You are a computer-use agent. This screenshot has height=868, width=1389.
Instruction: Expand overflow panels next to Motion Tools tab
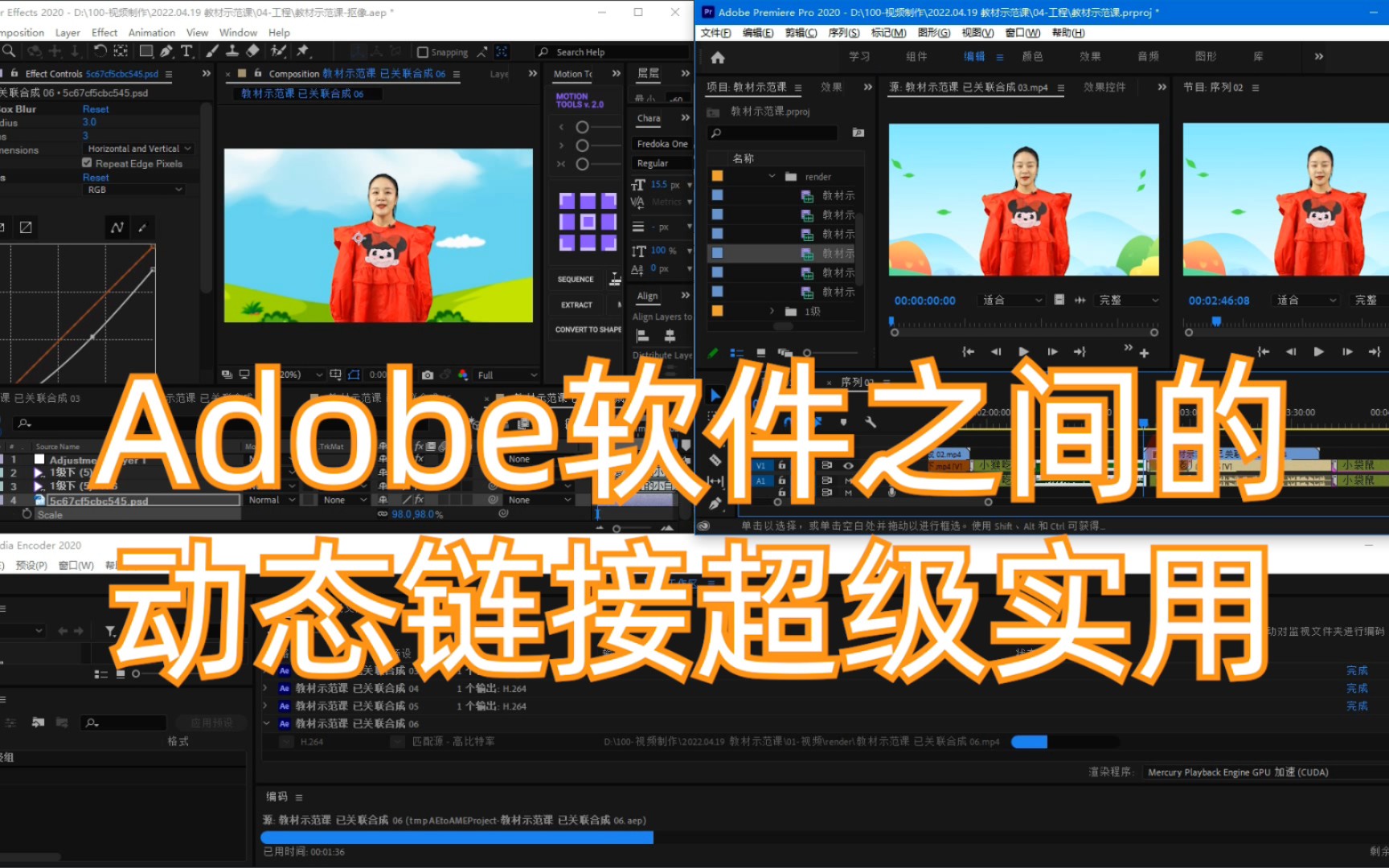(x=616, y=74)
